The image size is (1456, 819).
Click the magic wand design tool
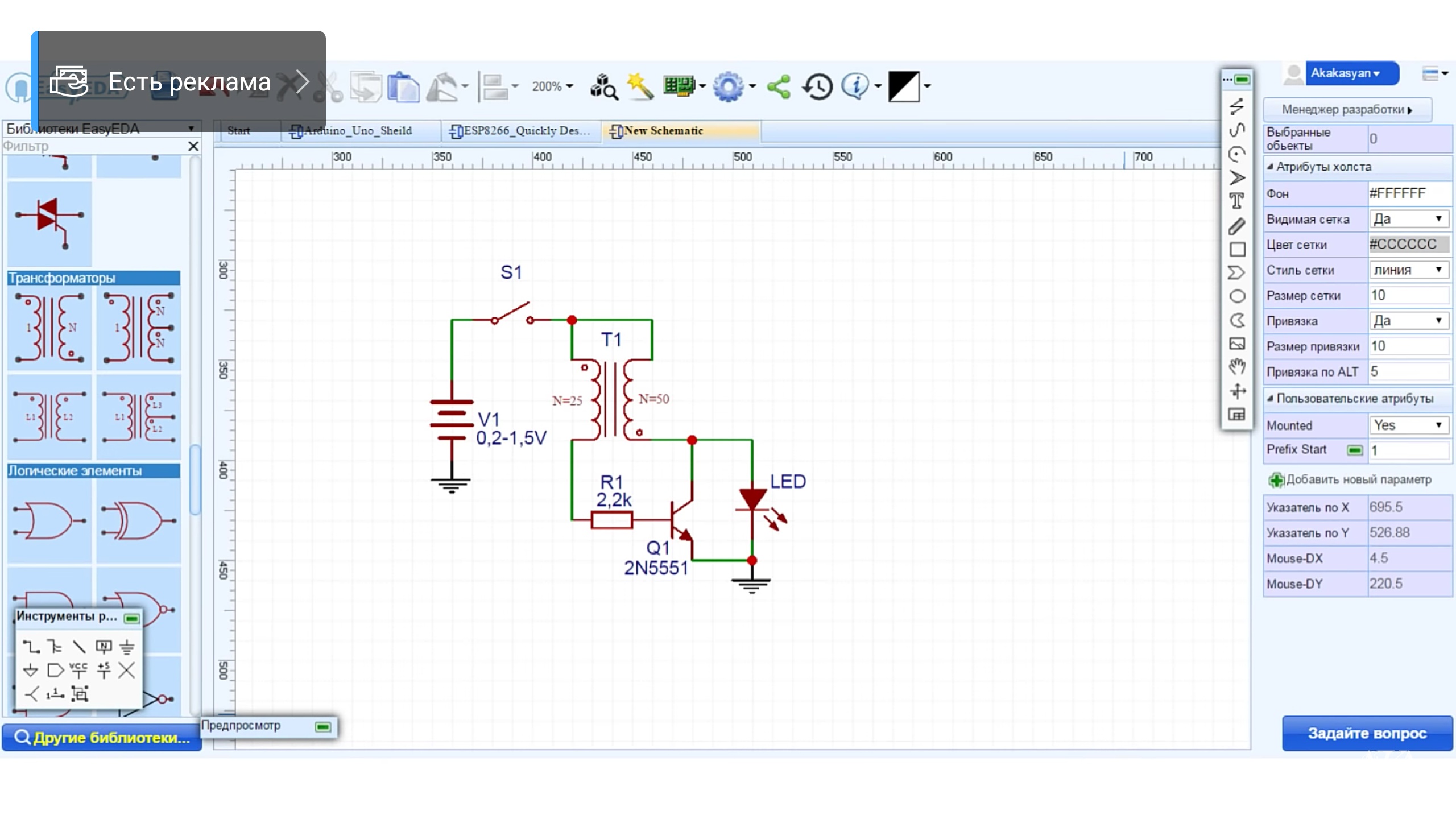(x=640, y=86)
